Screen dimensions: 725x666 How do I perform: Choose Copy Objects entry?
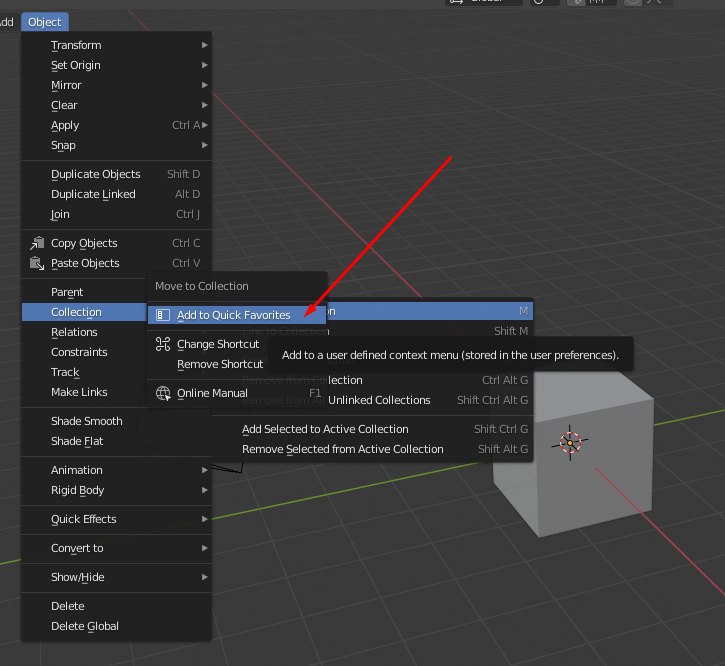pos(117,243)
